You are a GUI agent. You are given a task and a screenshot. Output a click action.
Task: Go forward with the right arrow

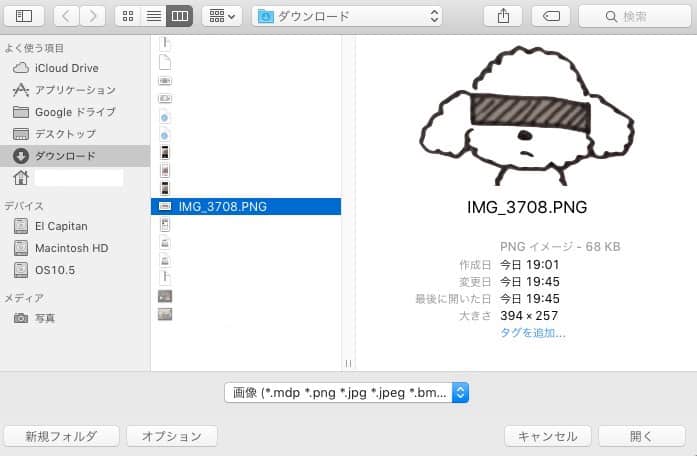pos(92,16)
